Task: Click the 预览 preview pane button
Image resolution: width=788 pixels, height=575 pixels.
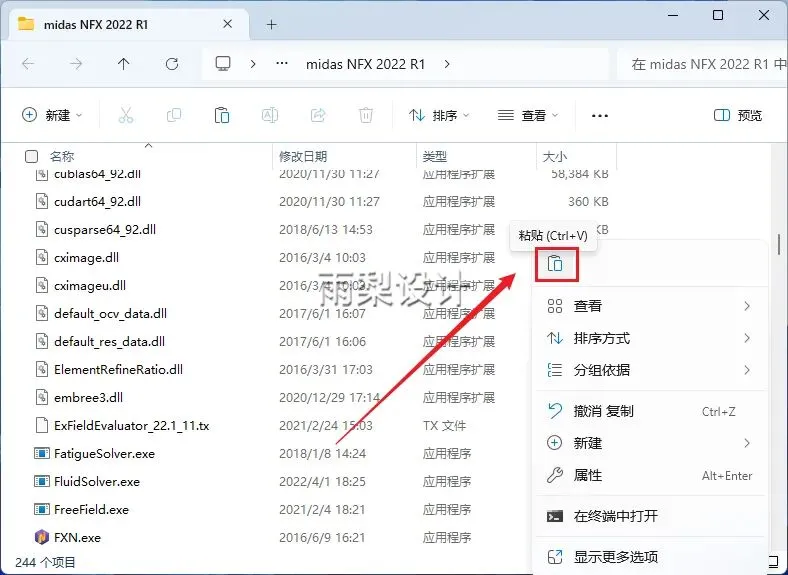Action: point(738,115)
